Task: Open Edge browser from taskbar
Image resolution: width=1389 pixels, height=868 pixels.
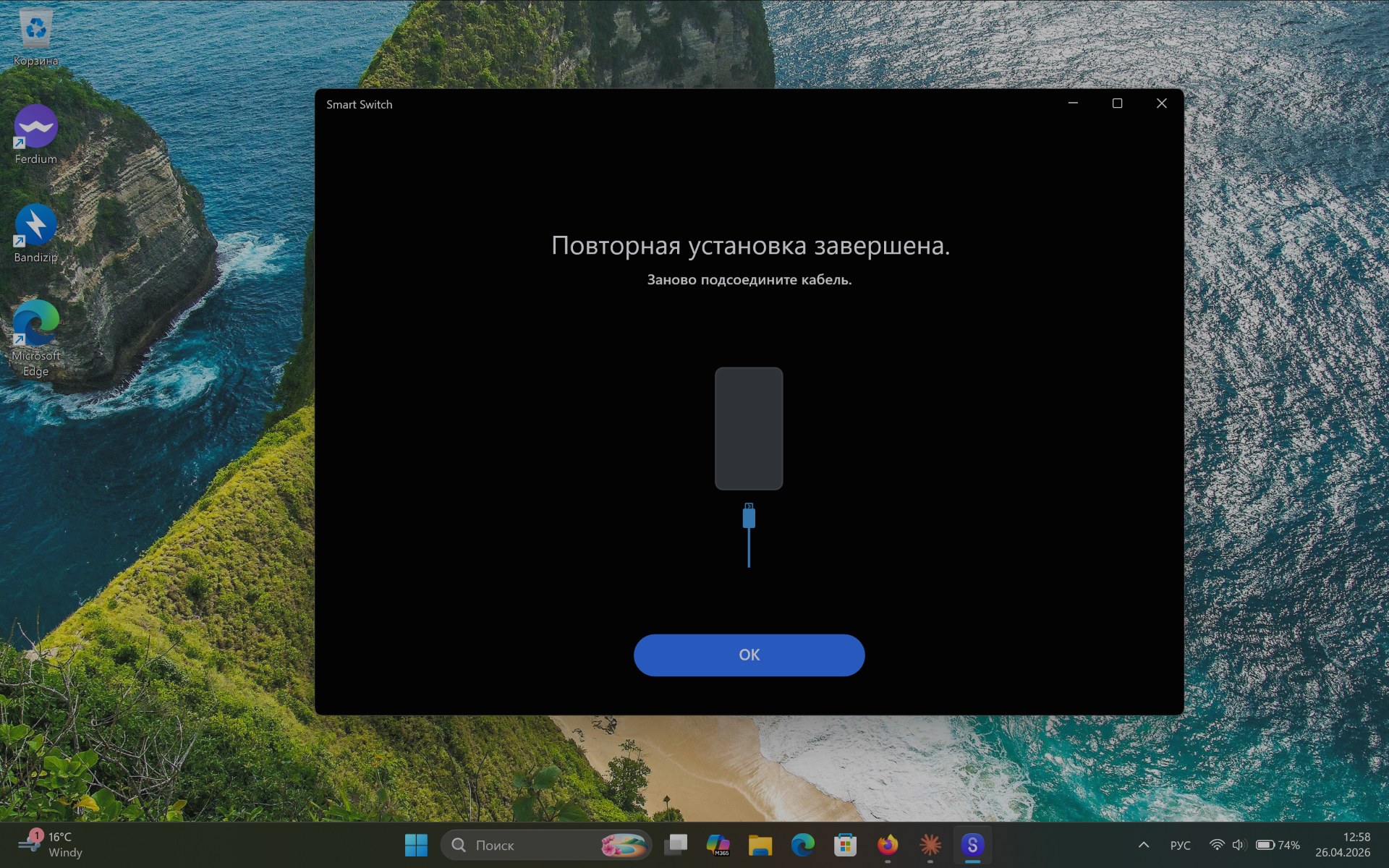Action: click(802, 845)
